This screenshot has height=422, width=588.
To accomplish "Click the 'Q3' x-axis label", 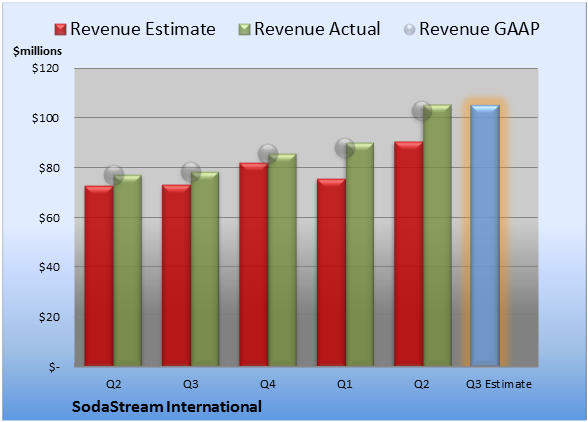I will coord(191,384).
